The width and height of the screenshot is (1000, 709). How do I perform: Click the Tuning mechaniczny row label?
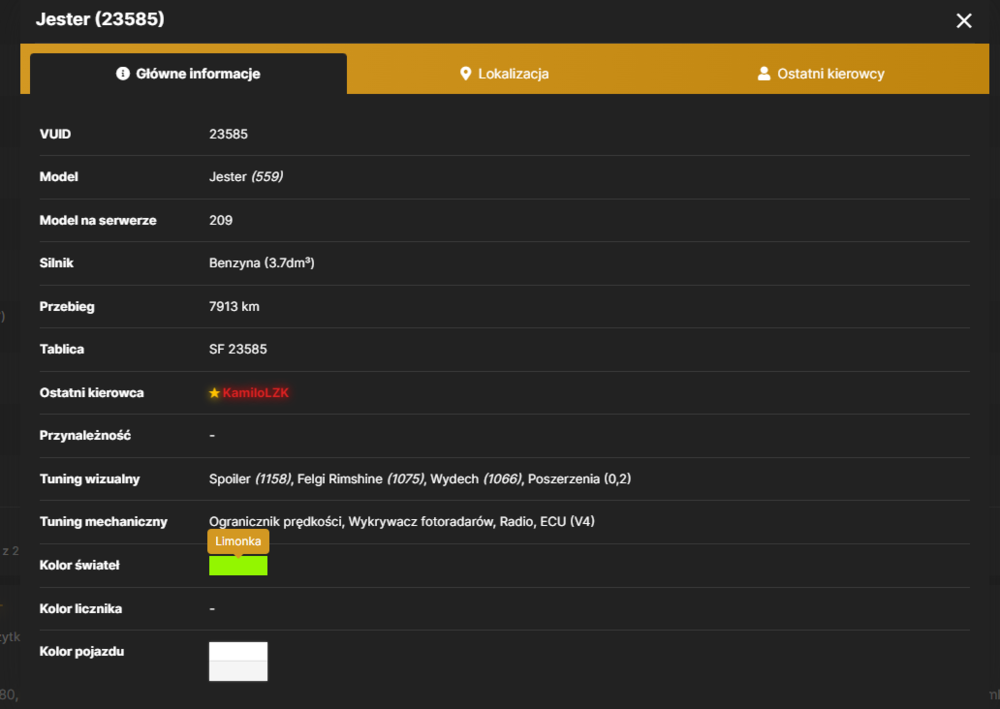(x=103, y=522)
